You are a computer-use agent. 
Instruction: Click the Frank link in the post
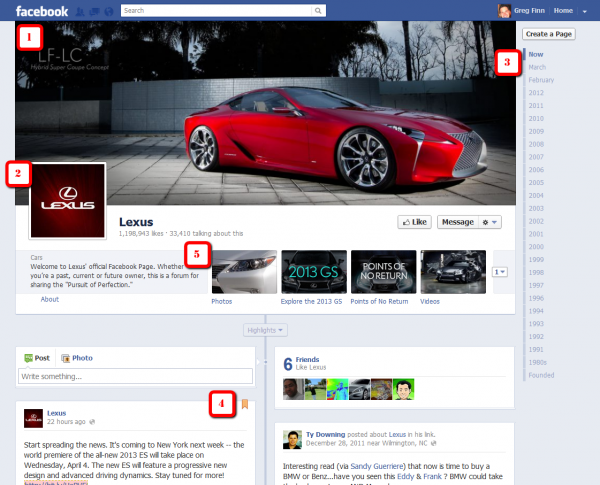click(432, 477)
